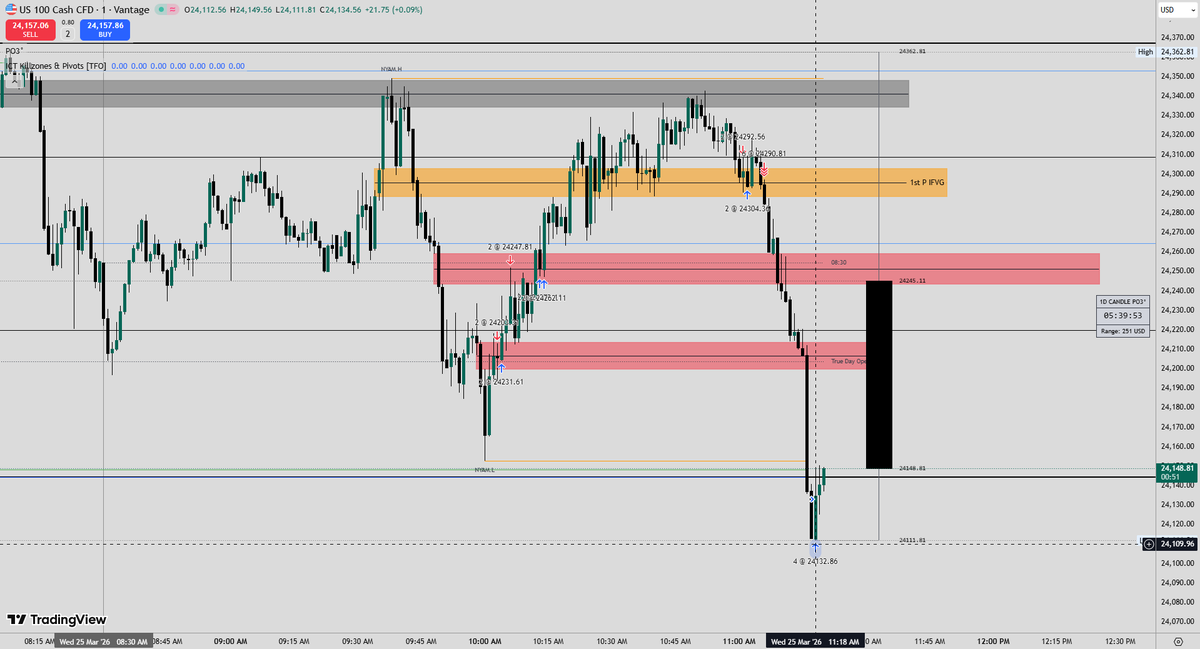This screenshot has height=649, width=1200.
Task: Click the 24,100.00 price axis label
Action: (1177, 563)
